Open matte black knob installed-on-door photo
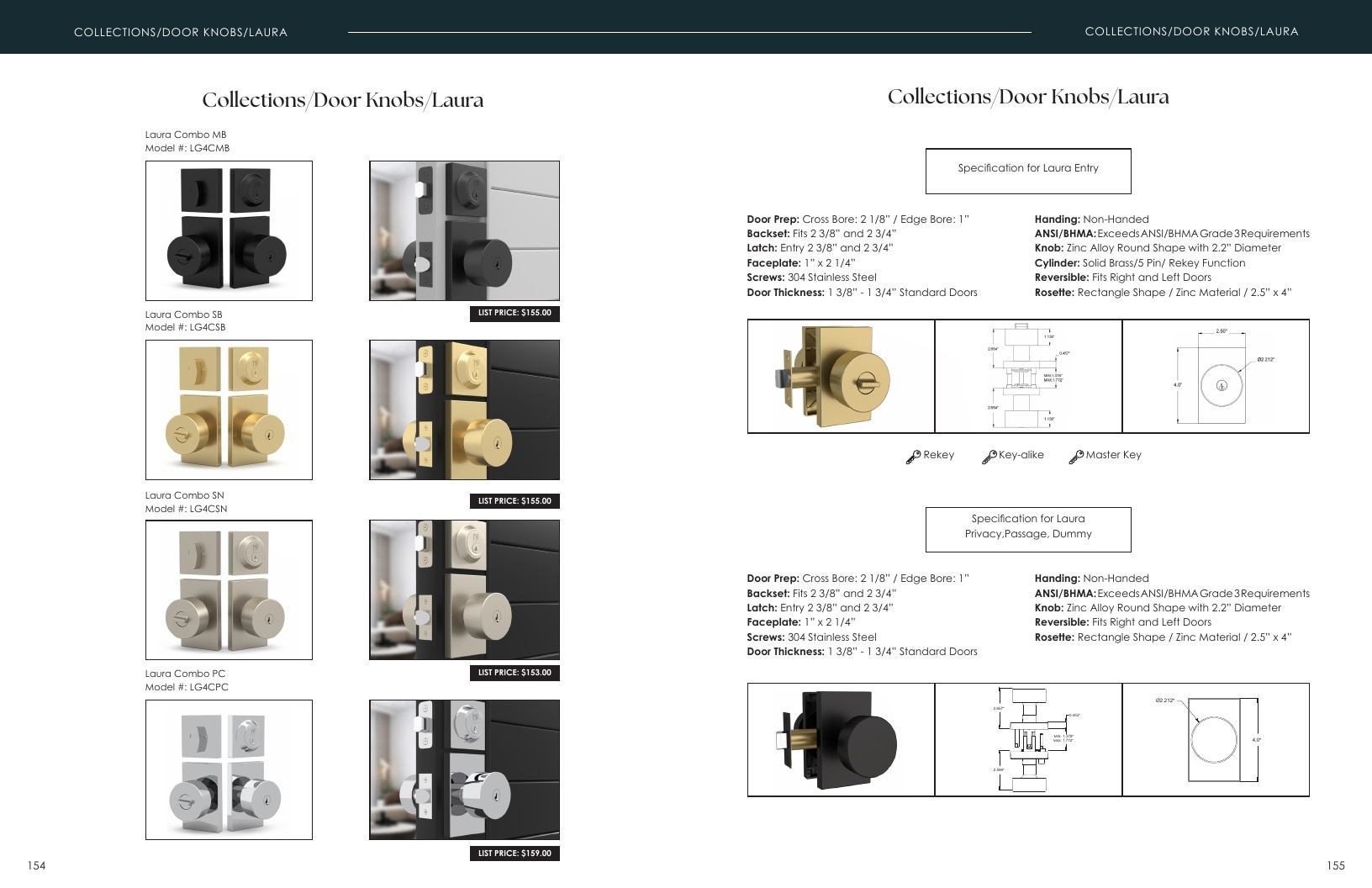Screen dimensions: 1372x888 pos(464,230)
